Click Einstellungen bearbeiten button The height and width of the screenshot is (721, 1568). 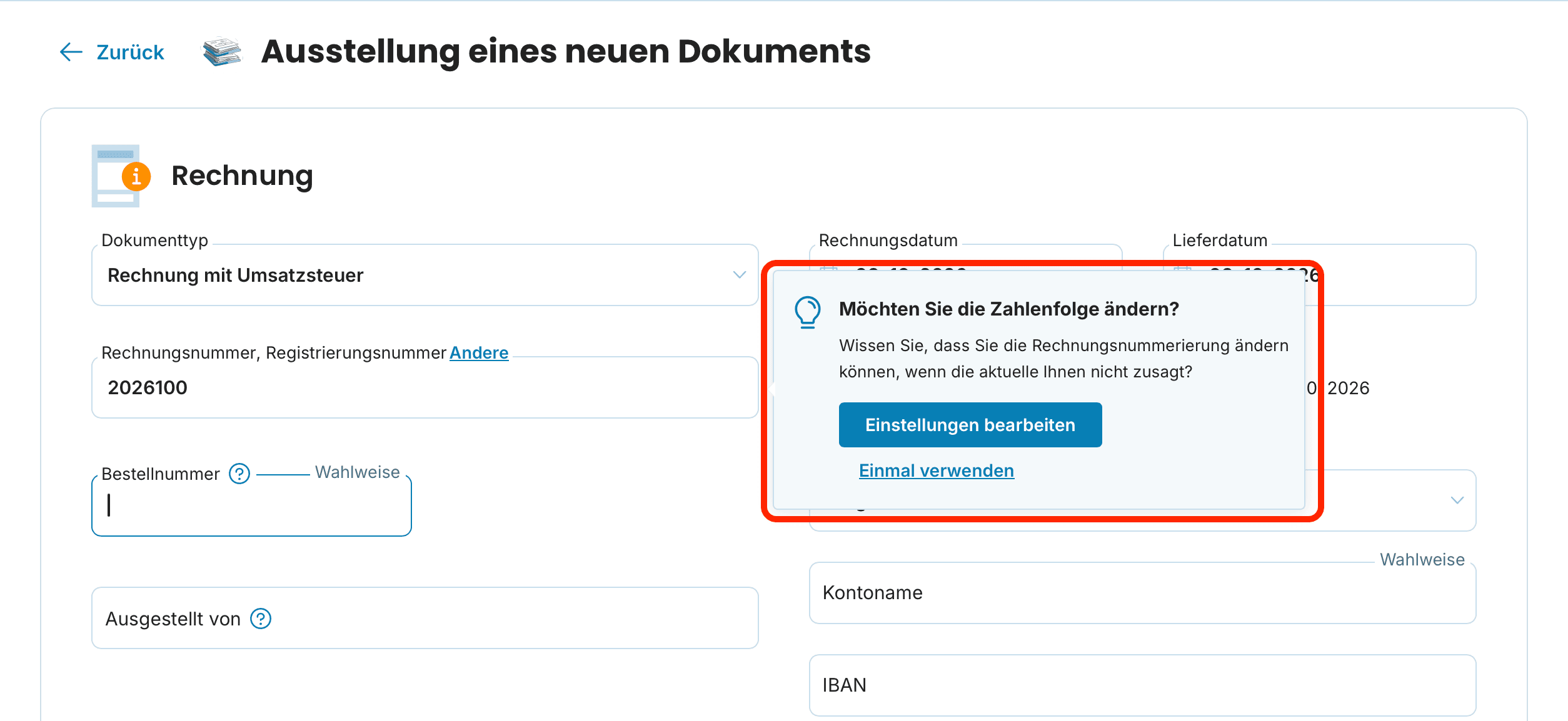970,425
